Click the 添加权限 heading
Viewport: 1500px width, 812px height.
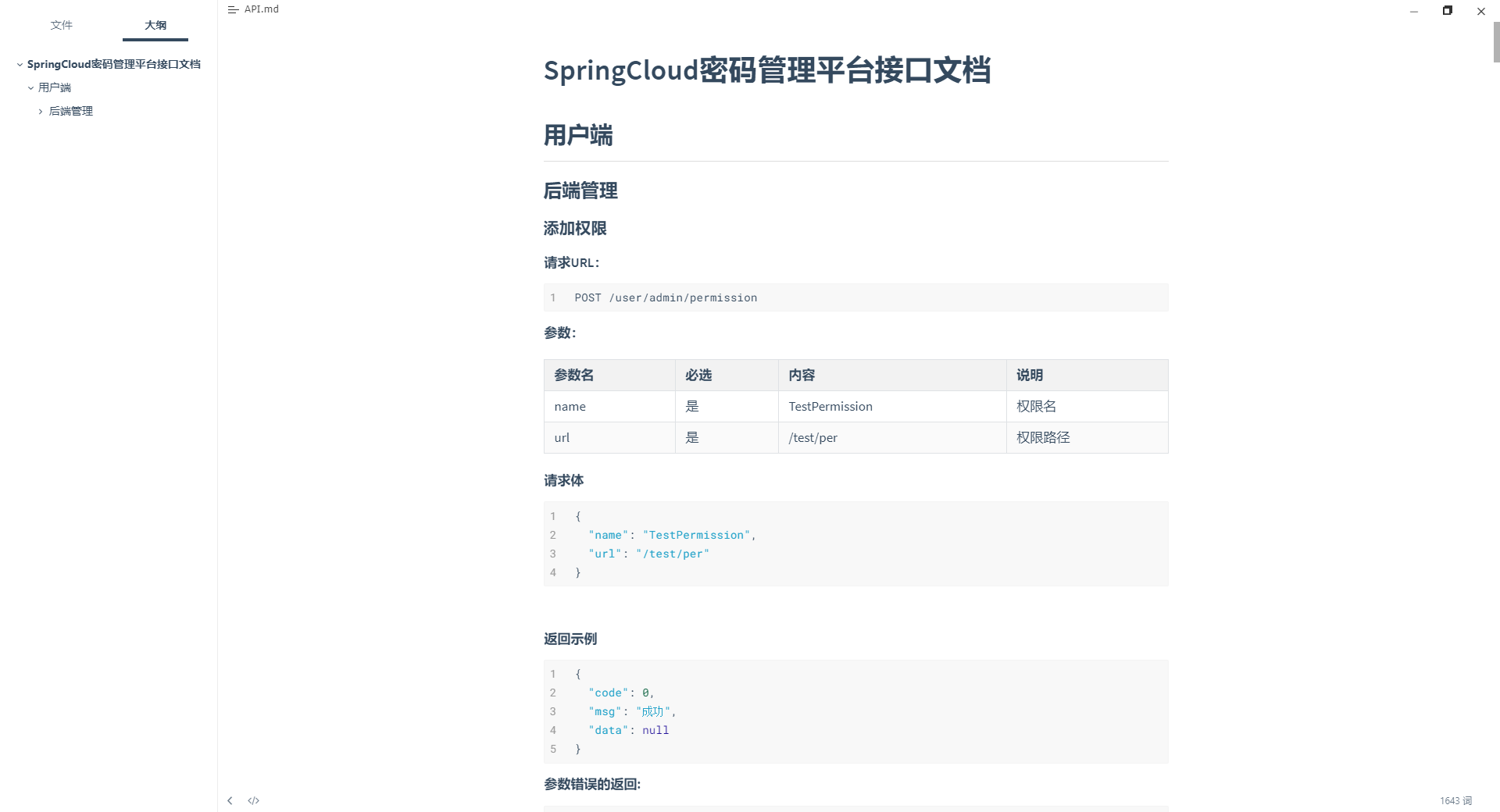click(575, 228)
